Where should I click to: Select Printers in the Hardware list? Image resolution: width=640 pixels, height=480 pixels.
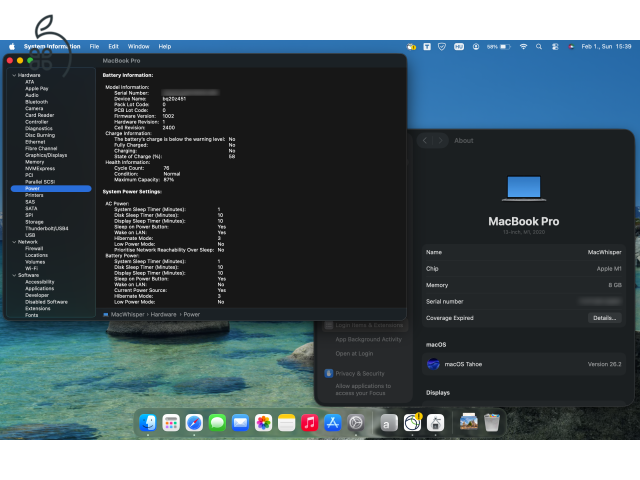pos(34,195)
